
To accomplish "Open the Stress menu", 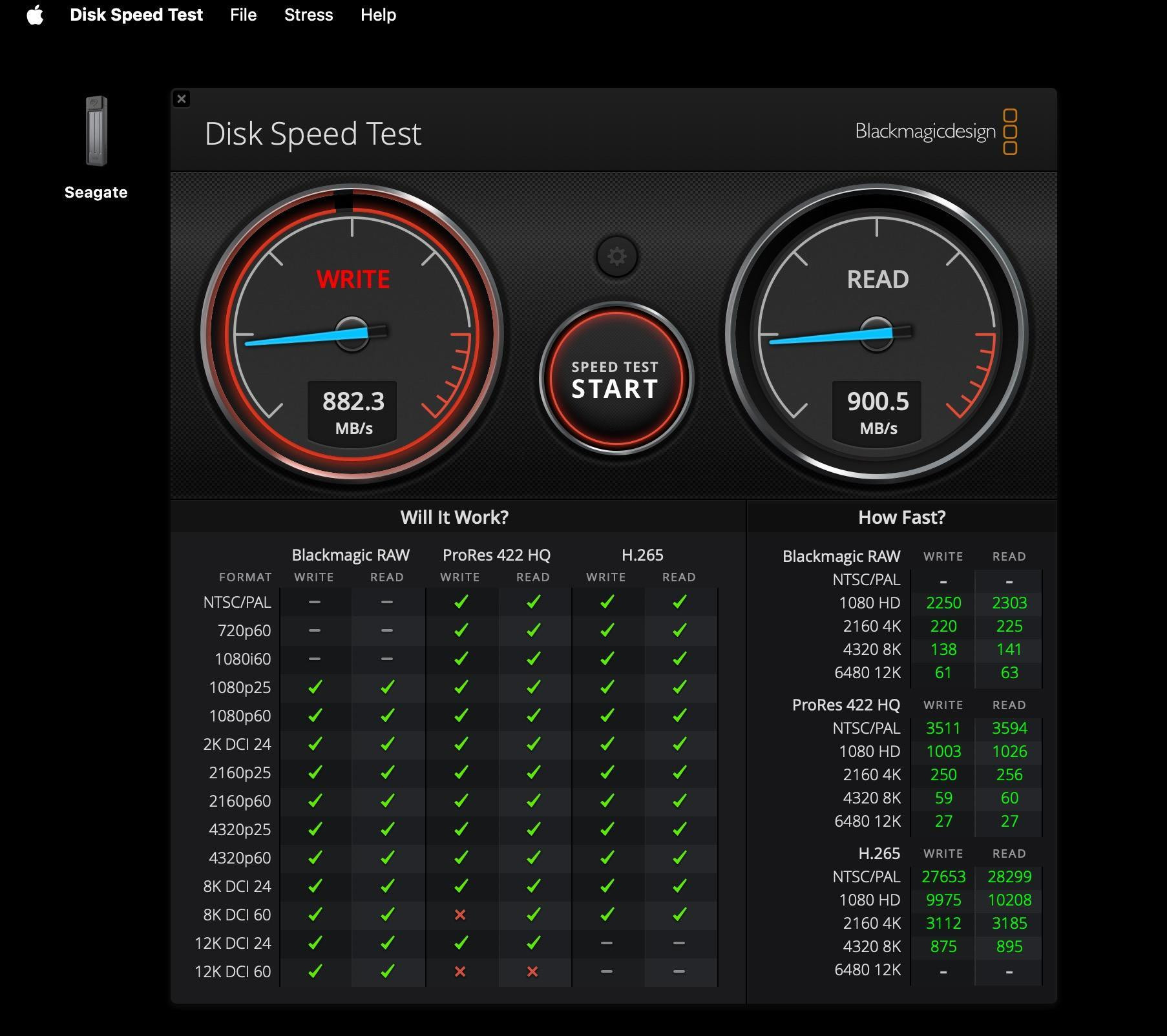I will 309,15.
